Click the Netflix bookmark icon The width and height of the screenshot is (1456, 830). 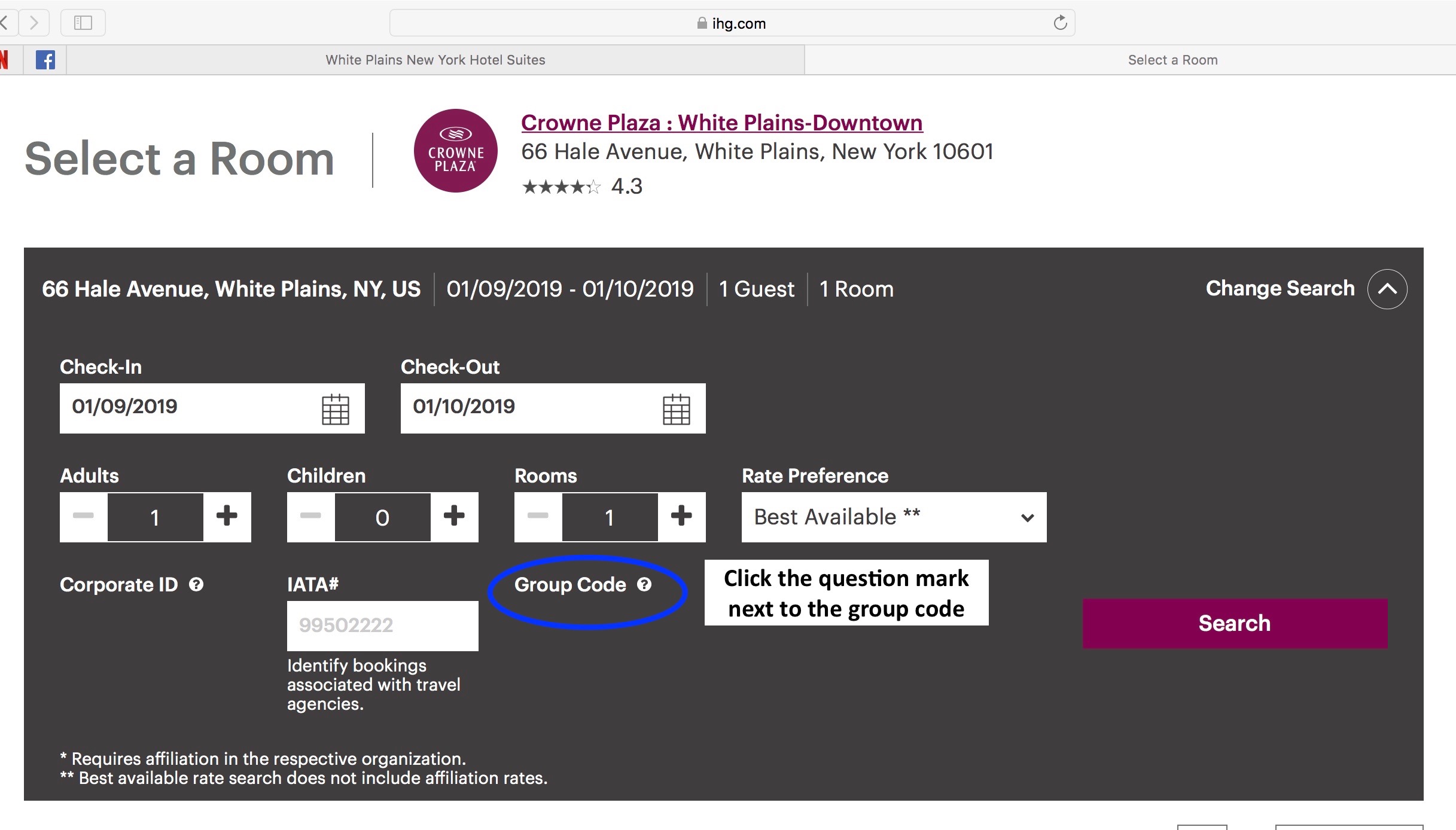[4, 60]
